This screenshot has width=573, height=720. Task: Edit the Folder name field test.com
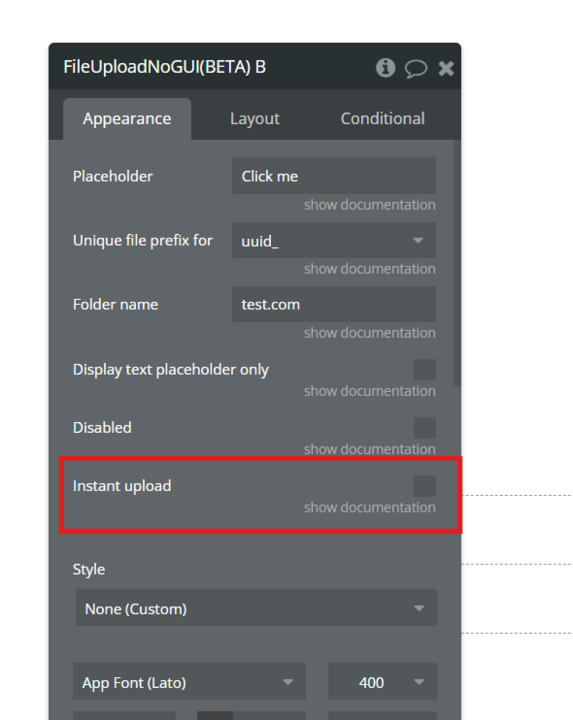click(x=334, y=304)
